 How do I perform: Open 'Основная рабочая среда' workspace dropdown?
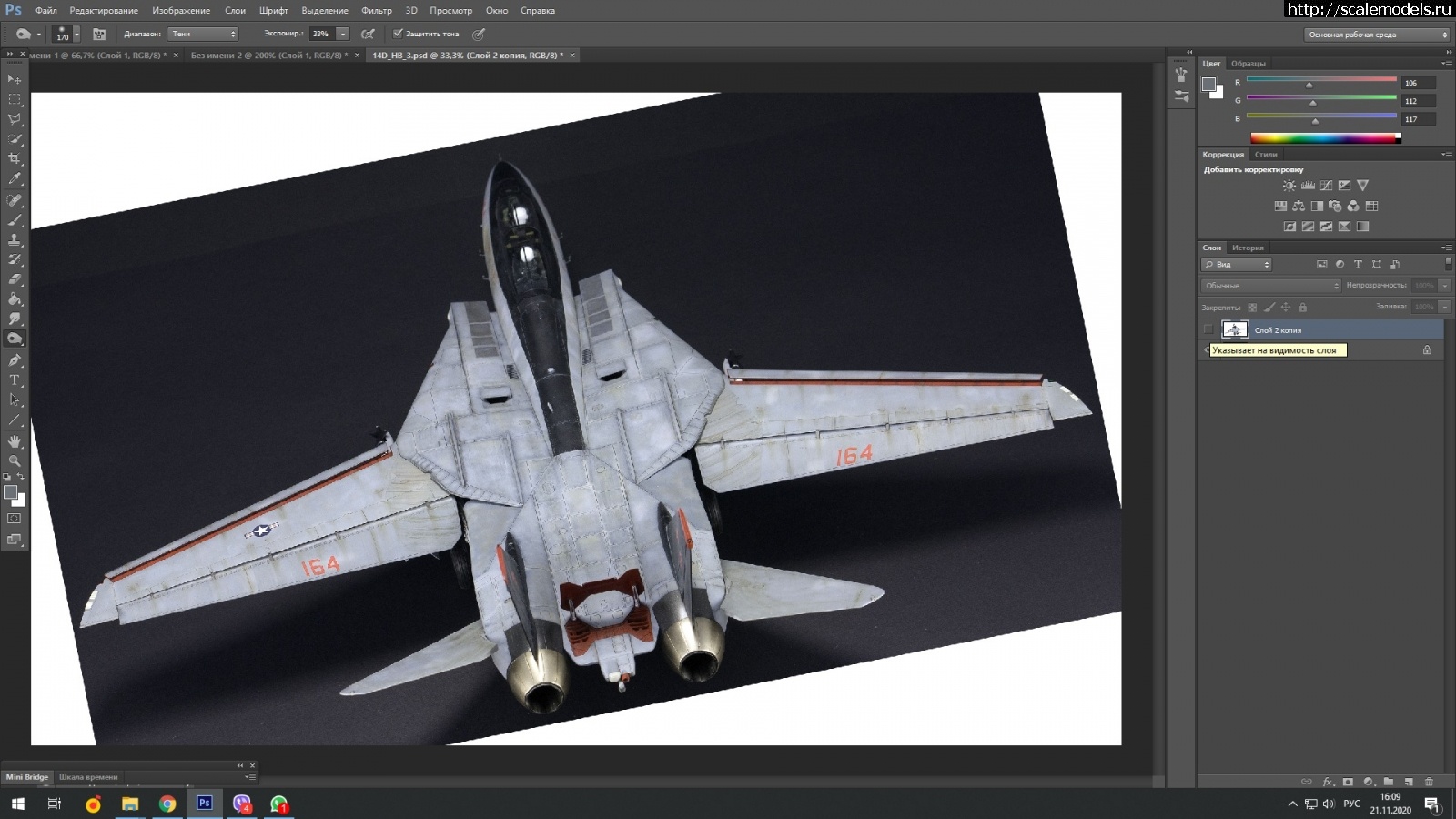(1377, 35)
